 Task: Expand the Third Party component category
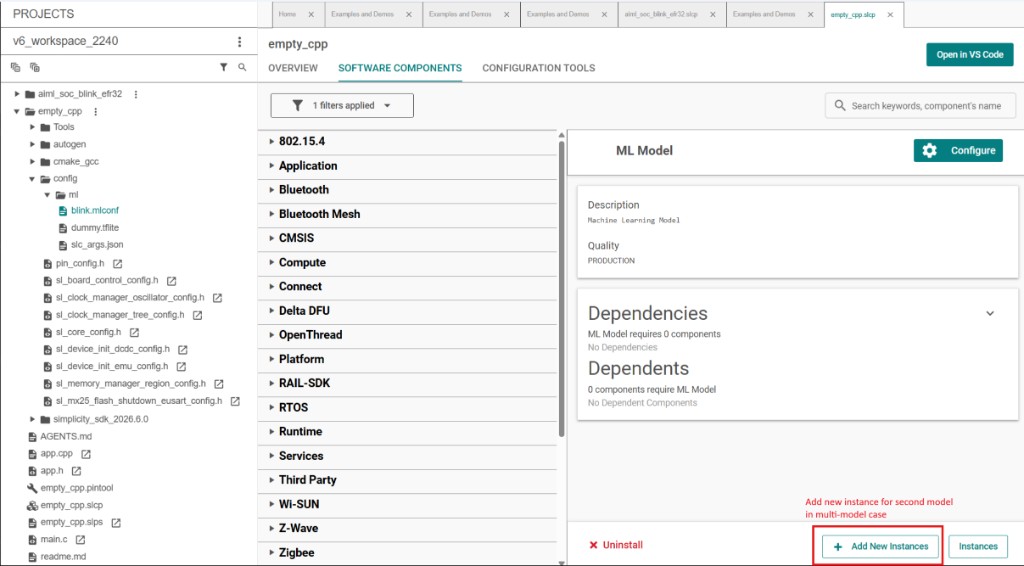pos(272,480)
